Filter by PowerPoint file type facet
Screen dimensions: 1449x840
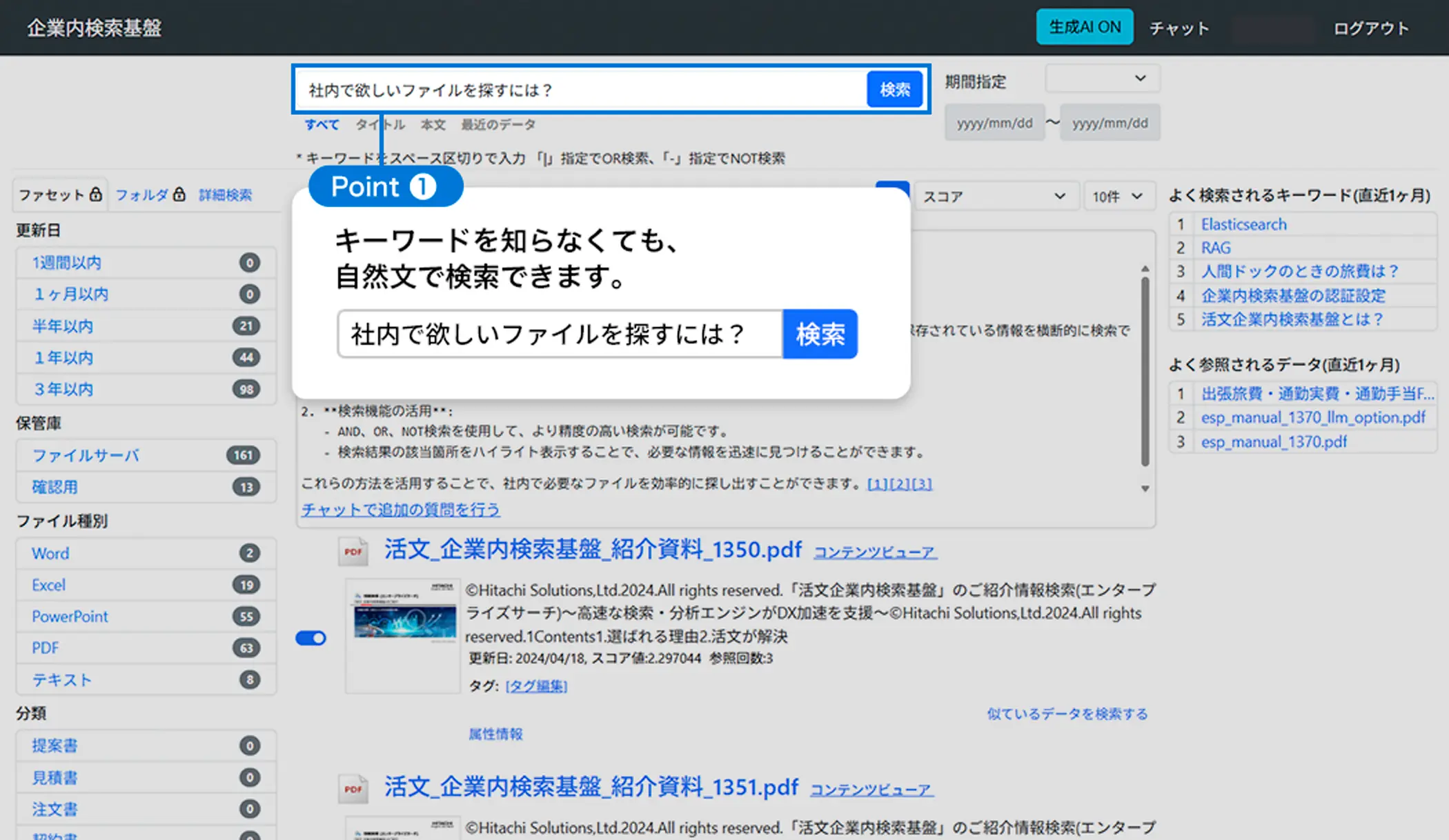click(70, 617)
